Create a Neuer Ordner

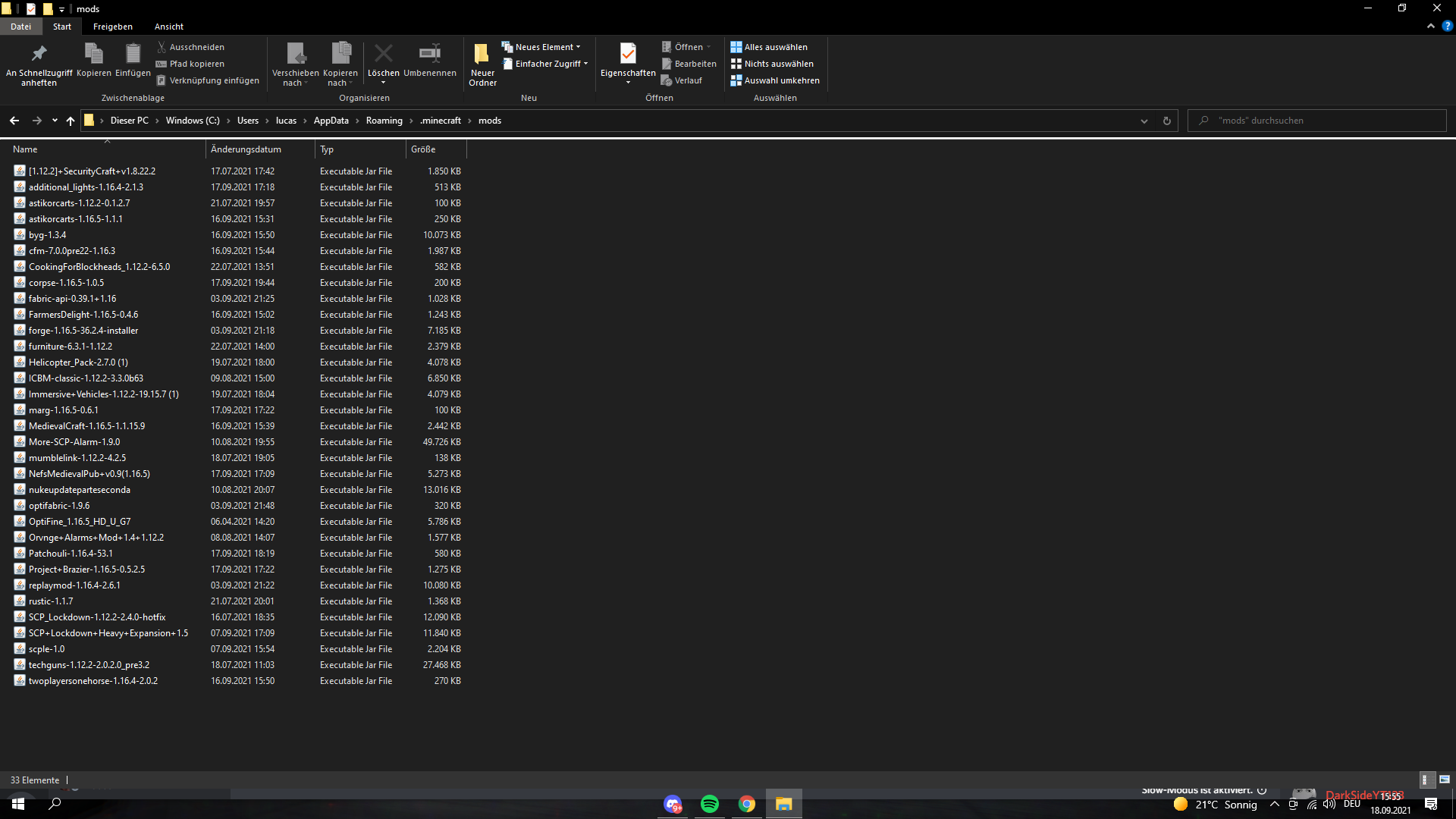[482, 64]
